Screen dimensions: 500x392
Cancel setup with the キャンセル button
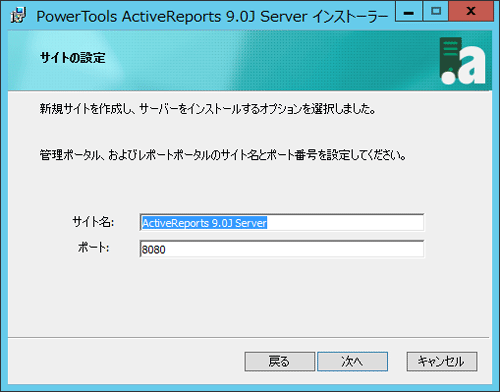[442, 361]
